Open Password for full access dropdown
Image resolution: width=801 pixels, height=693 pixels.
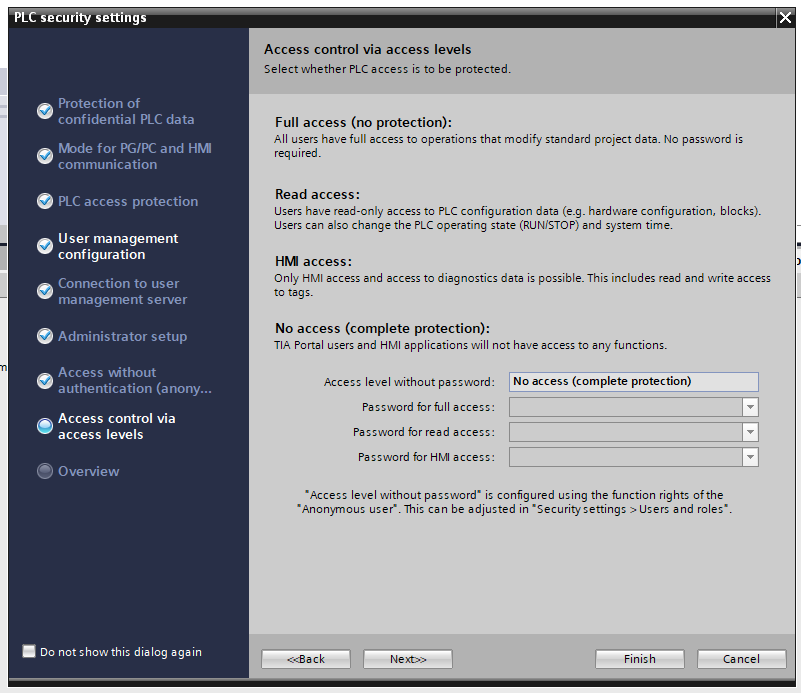click(749, 407)
